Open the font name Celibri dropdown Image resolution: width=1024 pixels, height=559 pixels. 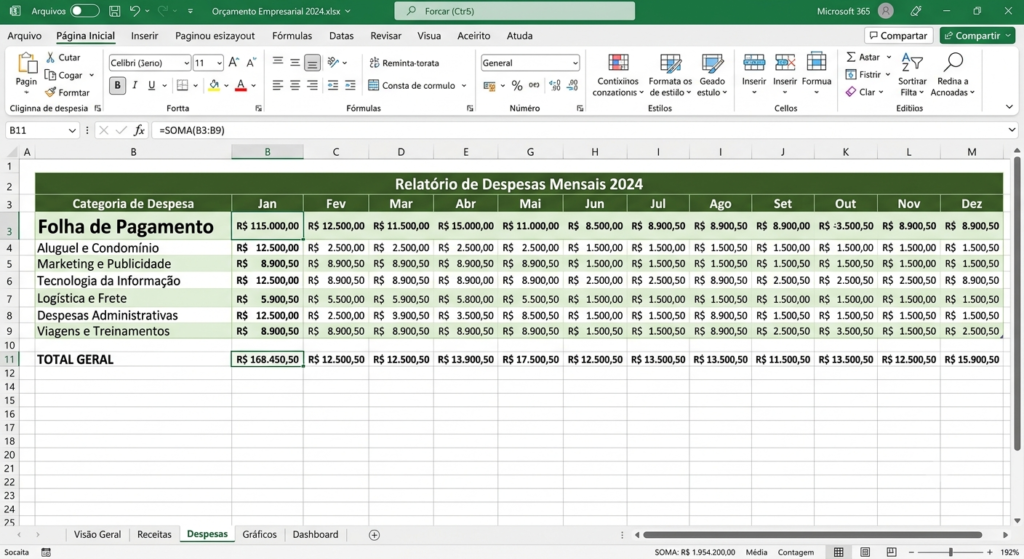[x=186, y=63]
